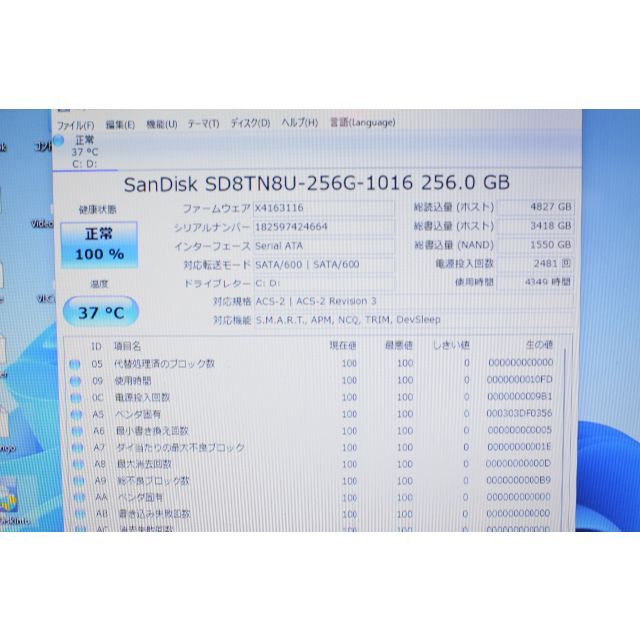This screenshot has height=640, width=640.
Task: Click the status orb for attribute A9
Action: click(x=79, y=481)
